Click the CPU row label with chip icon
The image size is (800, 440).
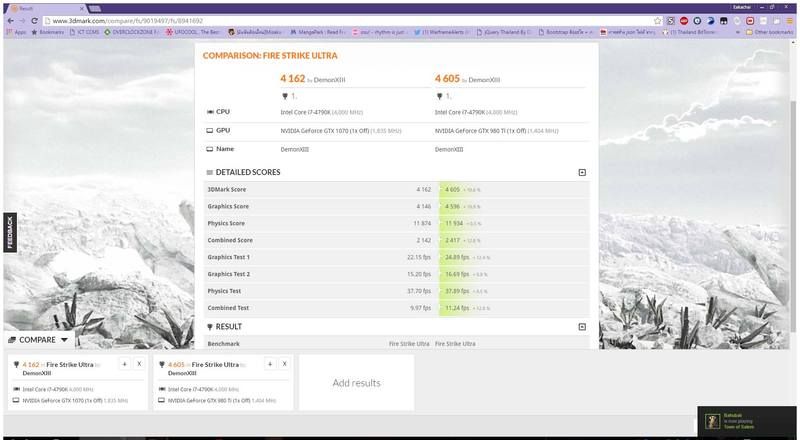click(218, 112)
